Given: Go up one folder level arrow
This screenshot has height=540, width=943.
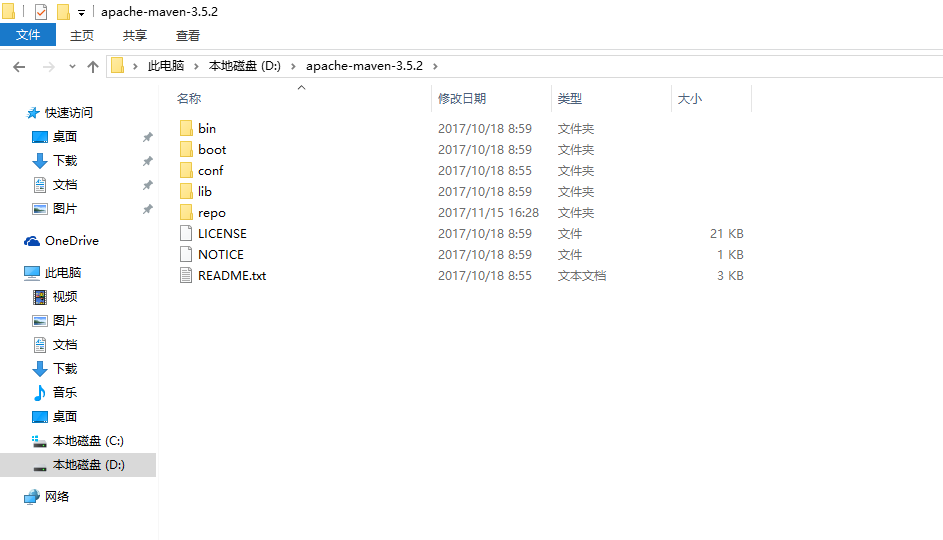Looking at the screenshot, I should [93, 67].
